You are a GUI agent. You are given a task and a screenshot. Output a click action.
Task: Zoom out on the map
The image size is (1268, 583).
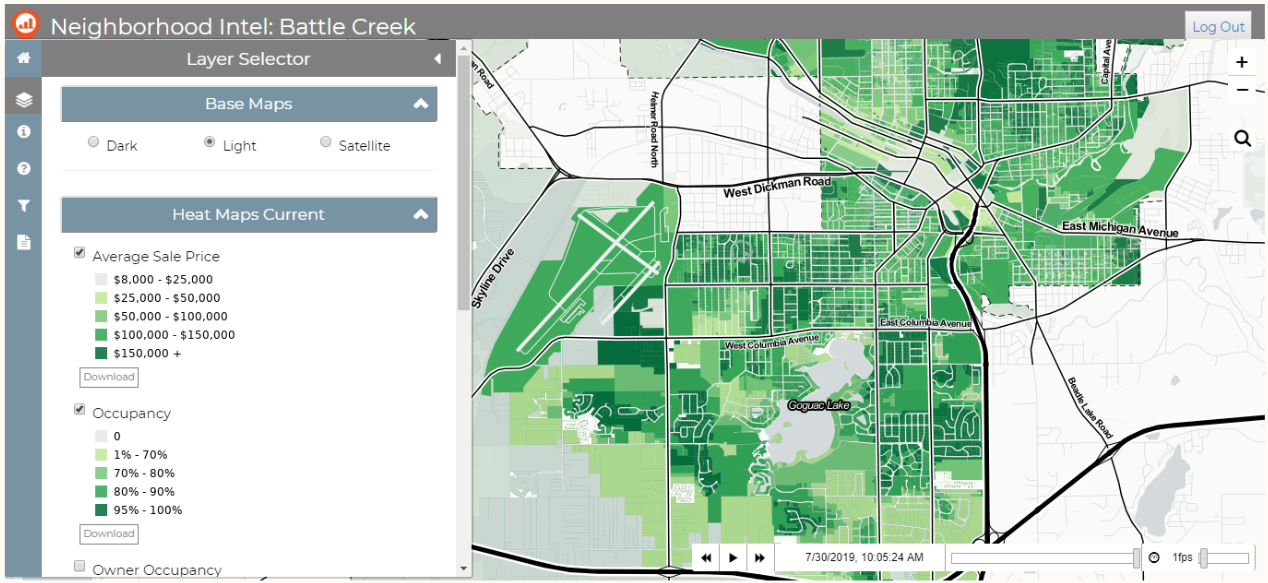pyautogui.click(x=1242, y=90)
